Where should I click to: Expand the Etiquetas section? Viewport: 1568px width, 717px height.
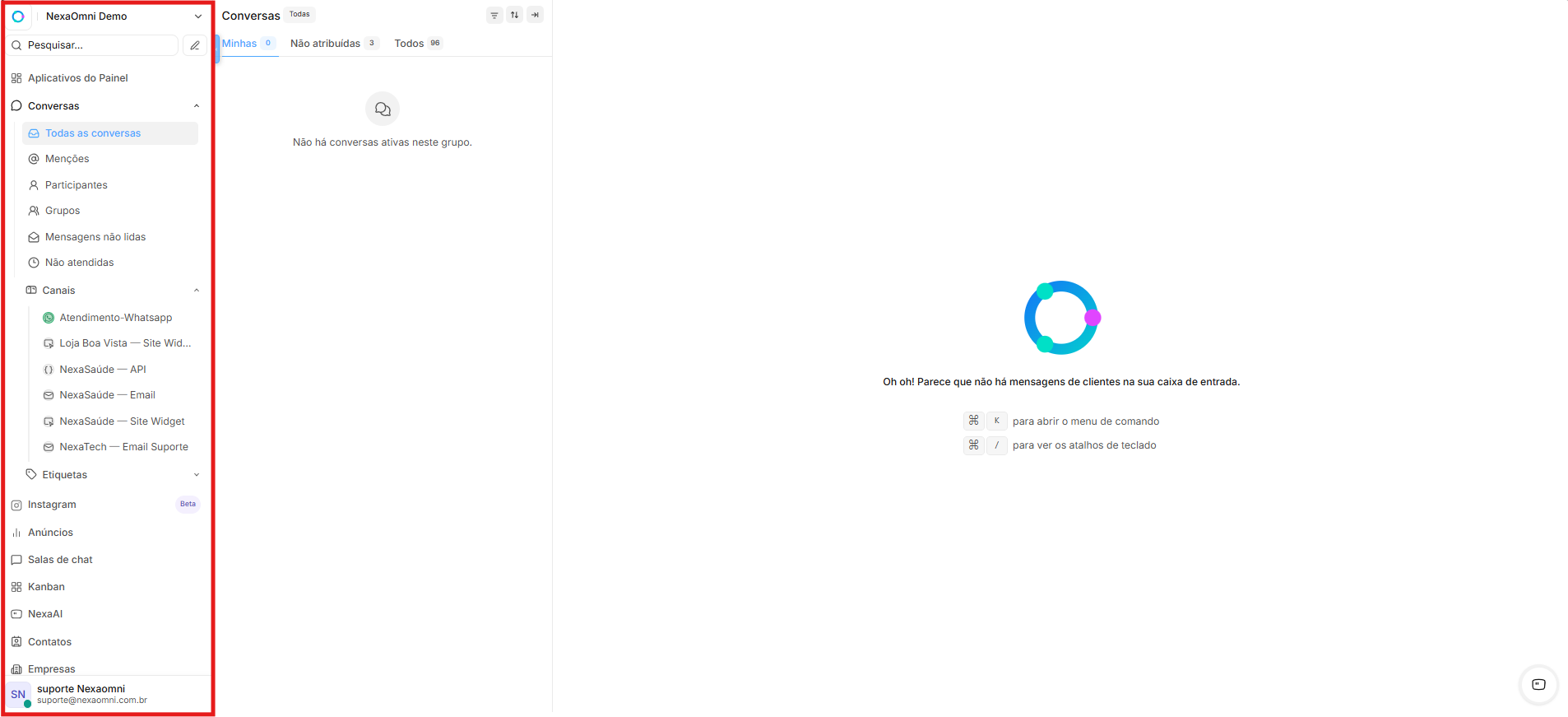click(x=197, y=475)
